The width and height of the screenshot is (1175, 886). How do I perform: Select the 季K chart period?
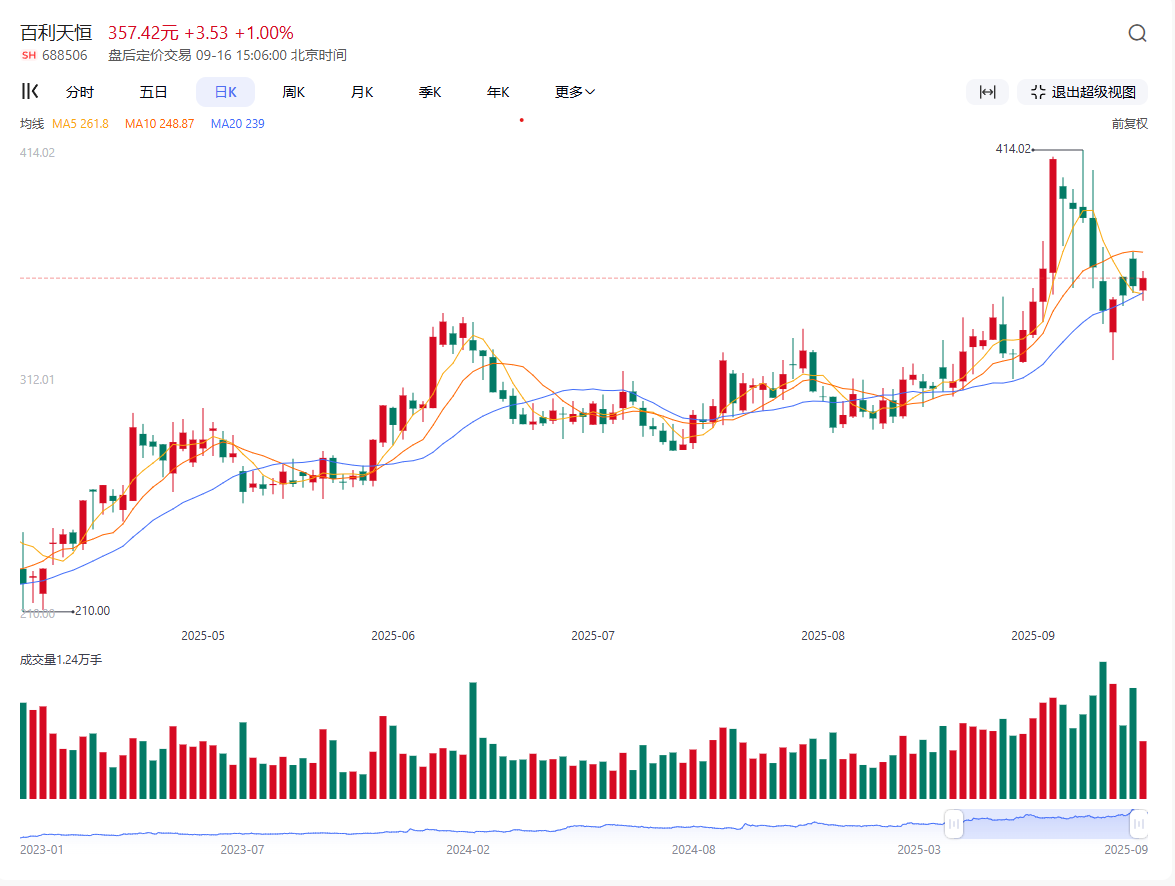(430, 92)
